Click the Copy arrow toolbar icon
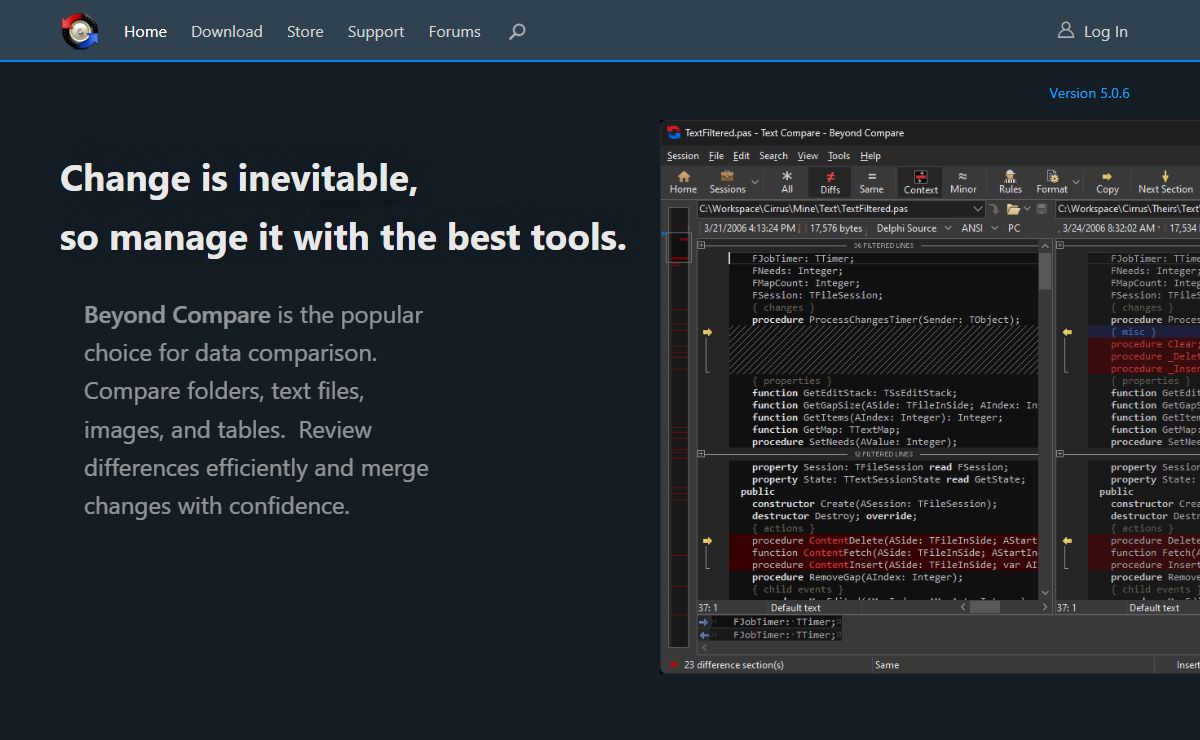The height and width of the screenshot is (740, 1200). [1107, 176]
